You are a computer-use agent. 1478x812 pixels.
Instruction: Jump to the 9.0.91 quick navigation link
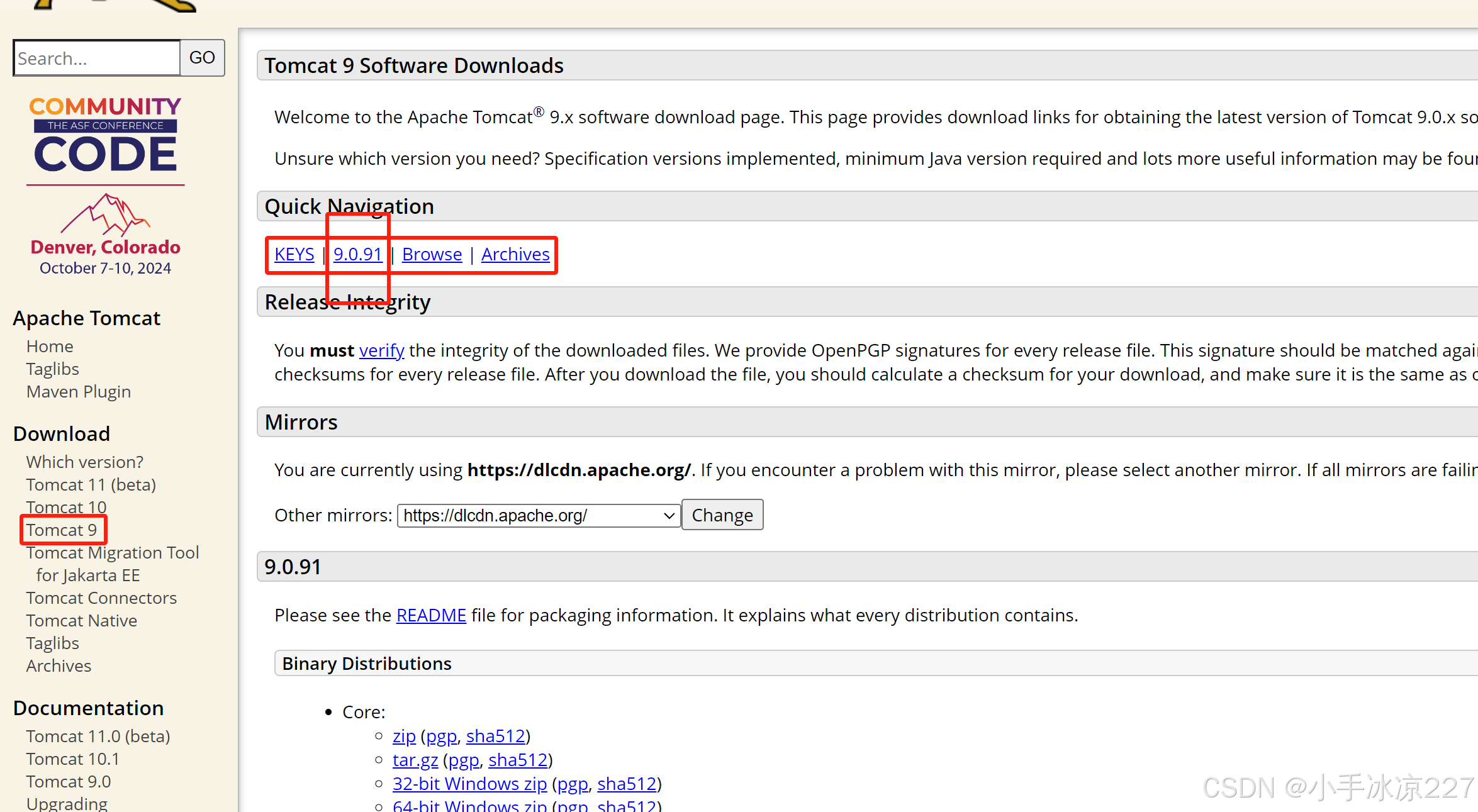click(357, 254)
